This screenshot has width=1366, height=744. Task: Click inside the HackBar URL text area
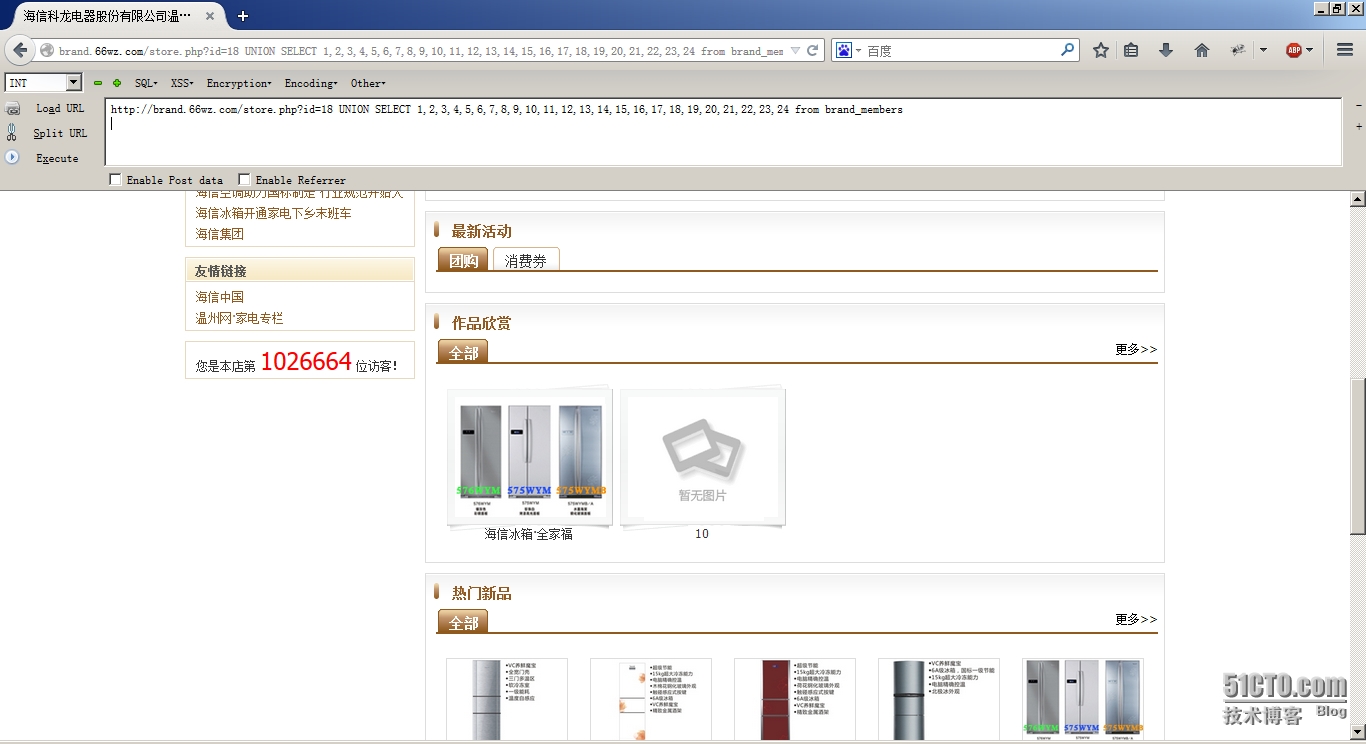click(x=723, y=132)
